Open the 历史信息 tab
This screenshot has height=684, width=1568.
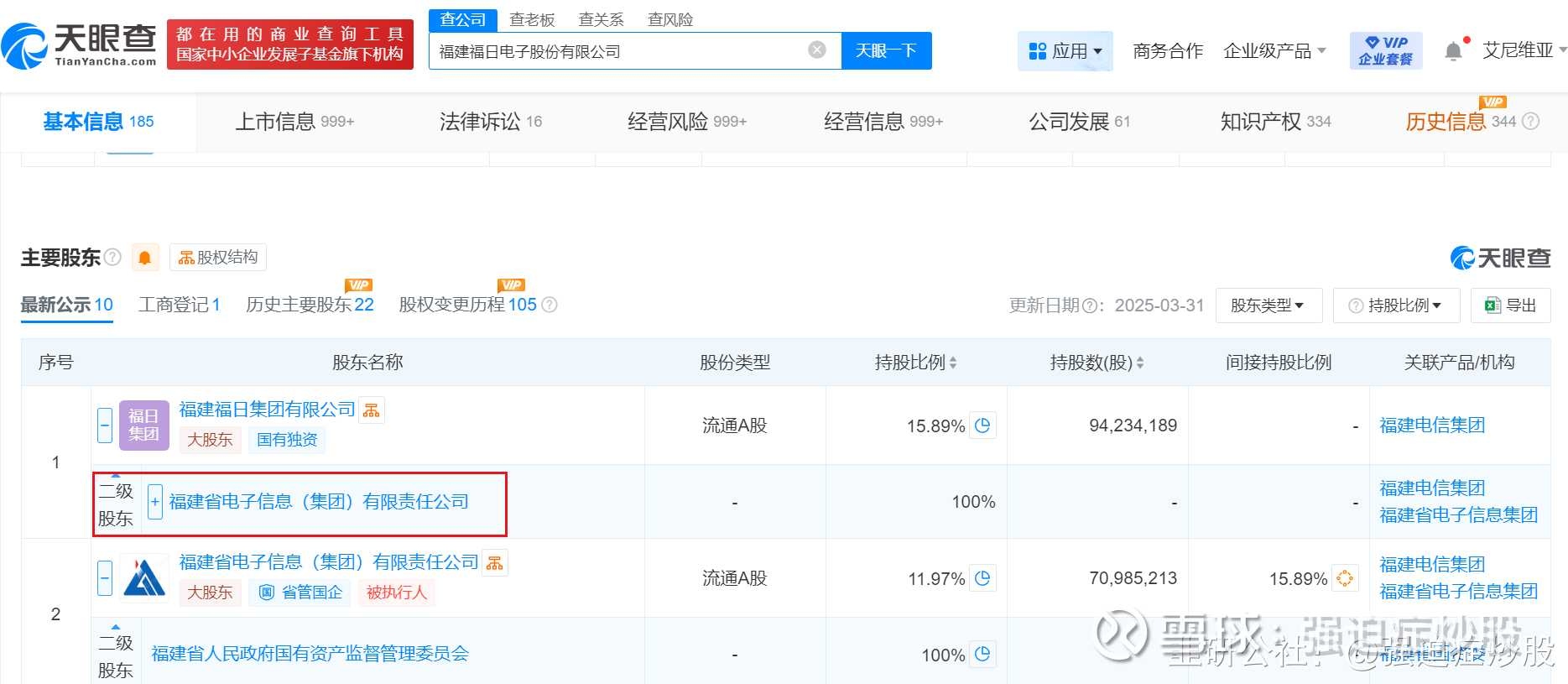click(x=1461, y=122)
